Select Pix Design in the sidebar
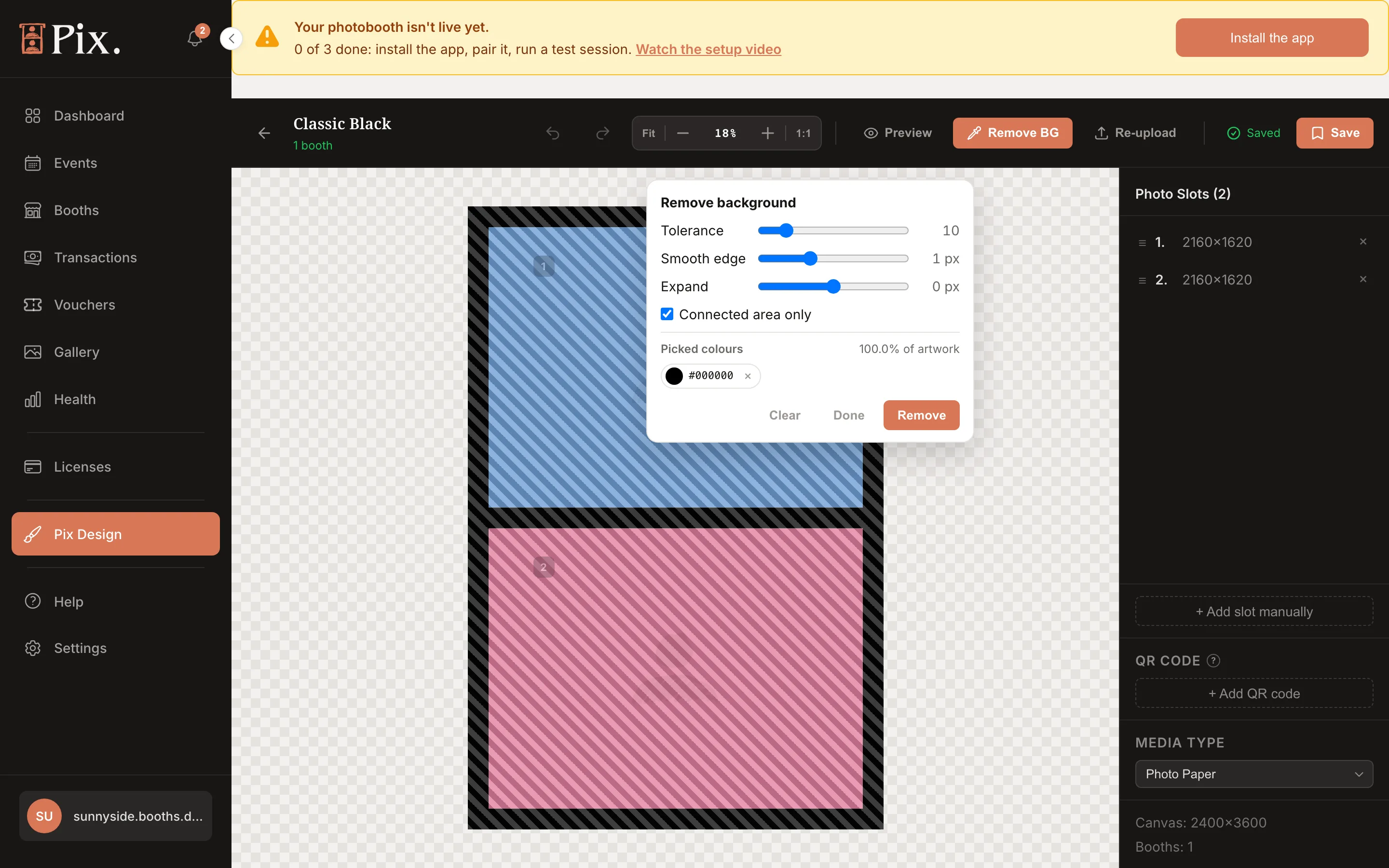Viewport: 1389px width, 868px height. [115, 534]
